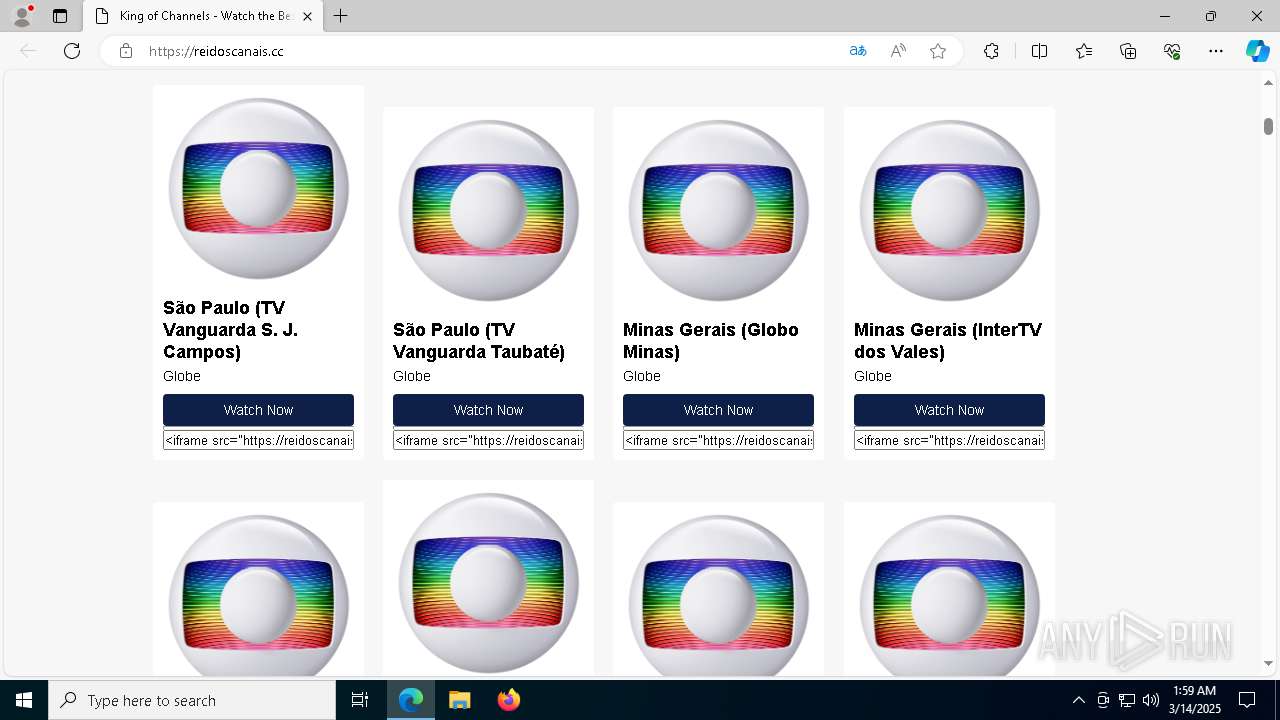Click Watch Now for Globo Minas
The width and height of the screenshot is (1280, 720).
click(x=718, y=410)
